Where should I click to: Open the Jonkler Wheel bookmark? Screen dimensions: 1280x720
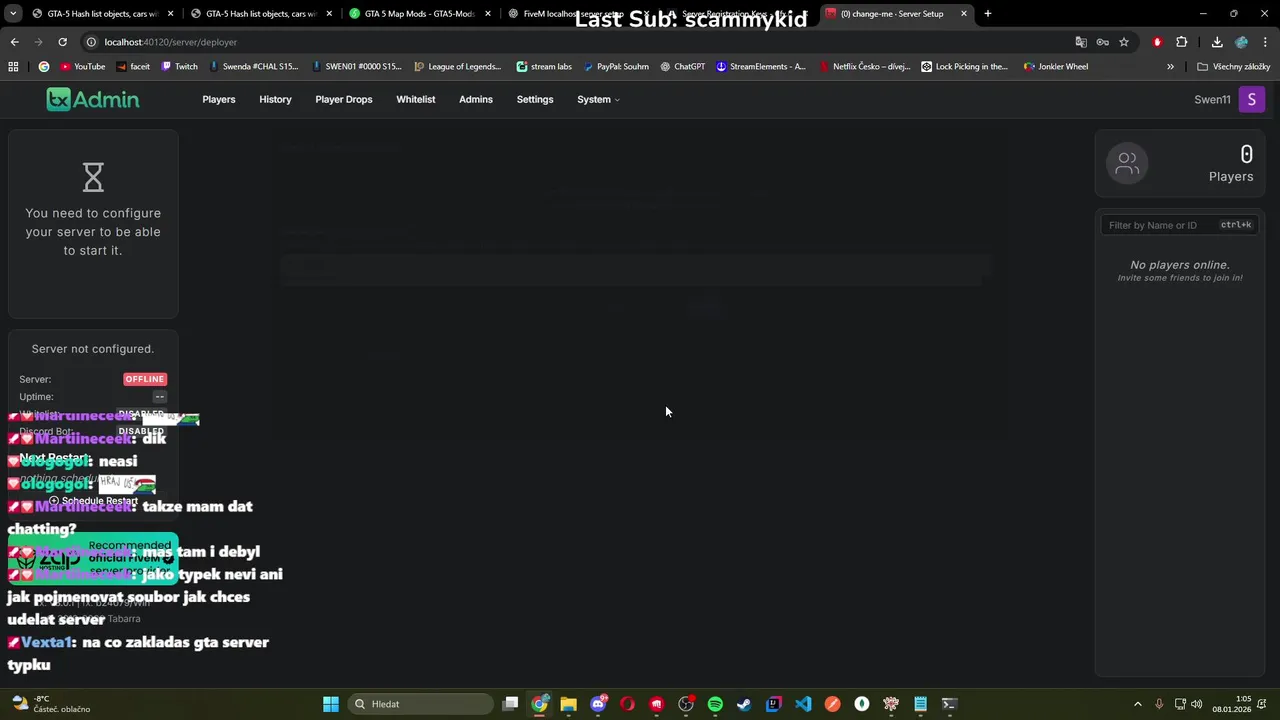[x=1056, y=67]
